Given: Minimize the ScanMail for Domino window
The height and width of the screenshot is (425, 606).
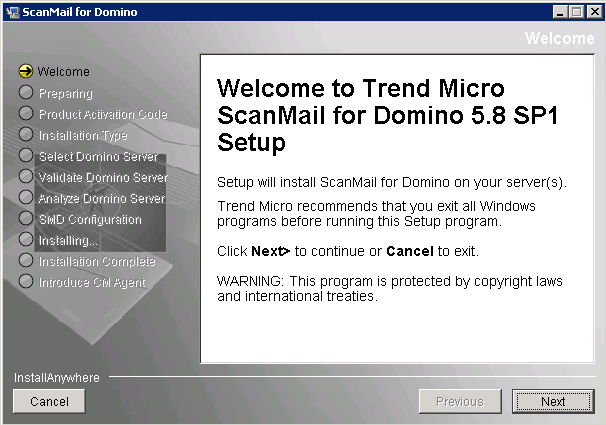Looking at the screenshot, I should tap(557, 12).
